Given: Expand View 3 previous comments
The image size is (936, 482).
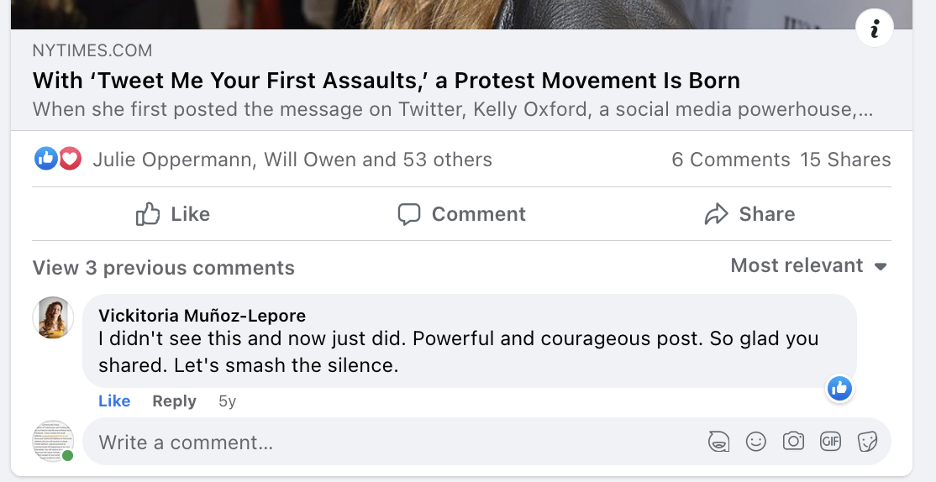Looking at the screenshot, I should click(163, 268).
